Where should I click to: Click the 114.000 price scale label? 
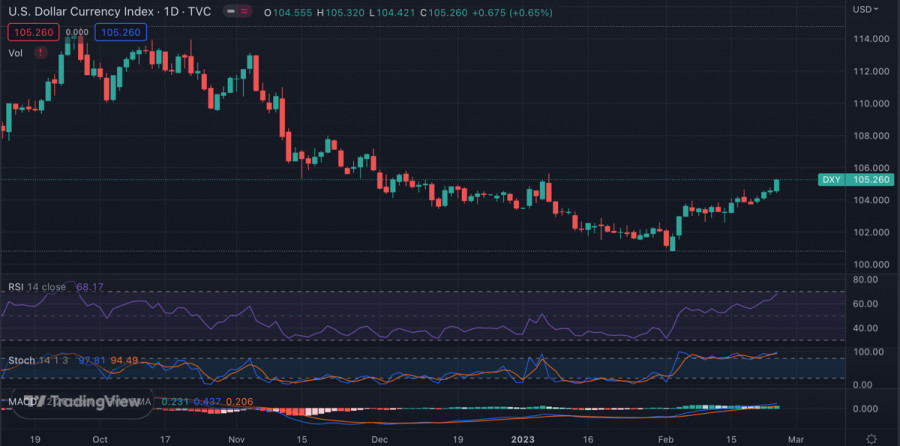tap(871, 39)
